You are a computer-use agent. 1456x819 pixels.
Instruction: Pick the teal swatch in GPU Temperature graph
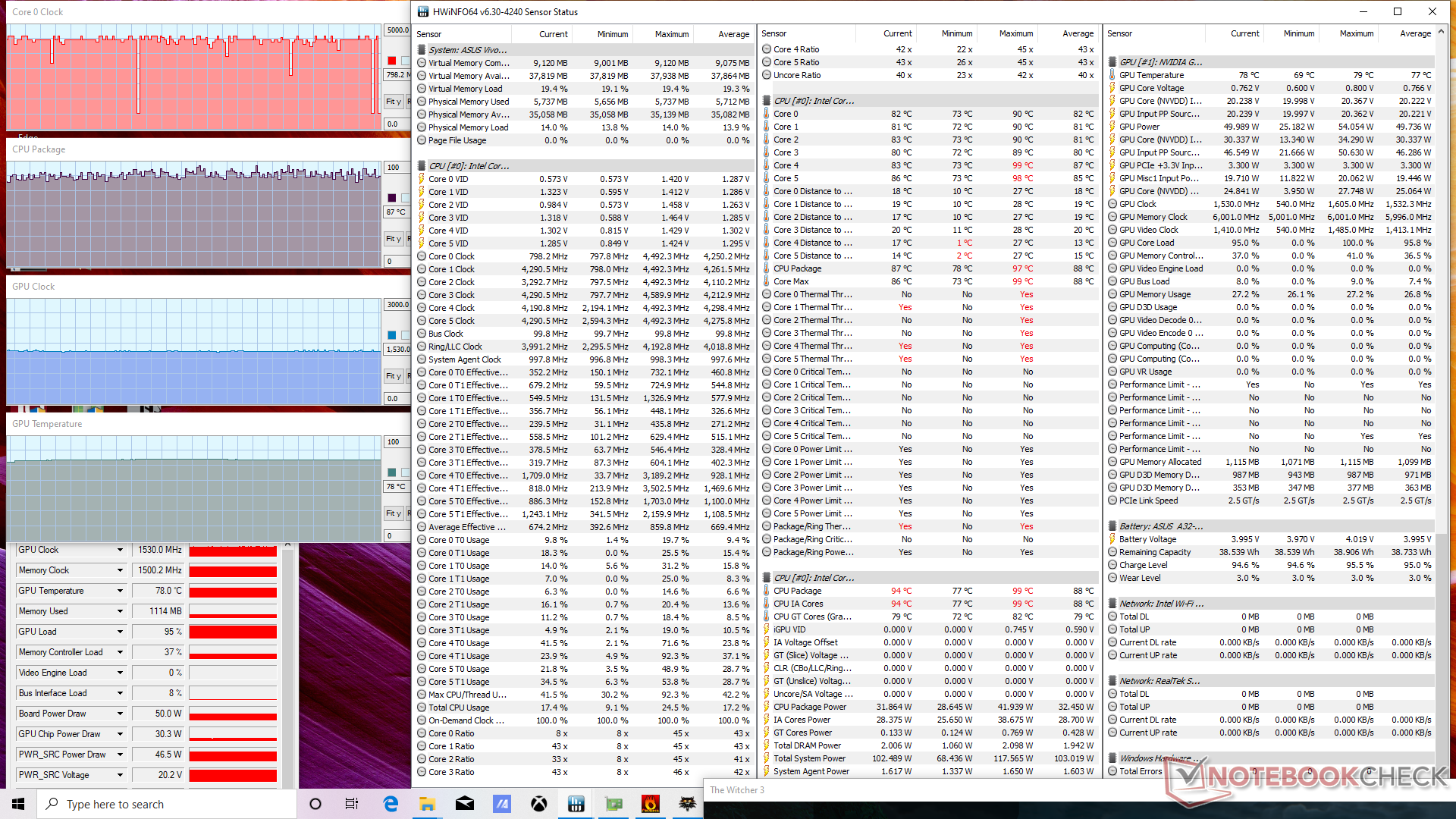click(391, 472)
